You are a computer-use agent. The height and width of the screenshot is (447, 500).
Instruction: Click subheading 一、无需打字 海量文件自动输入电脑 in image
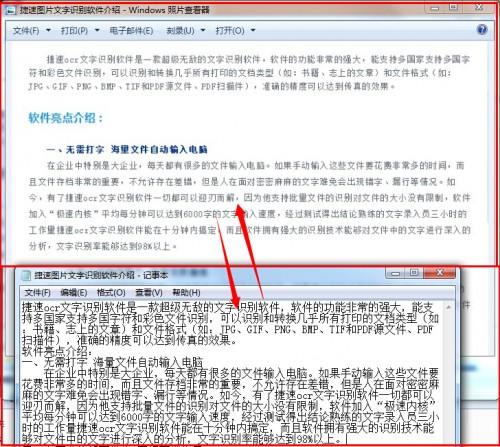(x=127, y=149)
